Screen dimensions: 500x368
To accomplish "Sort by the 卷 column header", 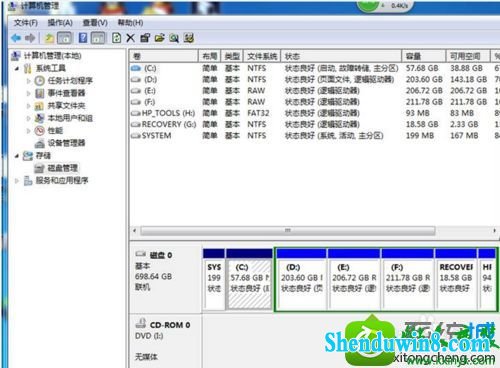I will (164, 56).
